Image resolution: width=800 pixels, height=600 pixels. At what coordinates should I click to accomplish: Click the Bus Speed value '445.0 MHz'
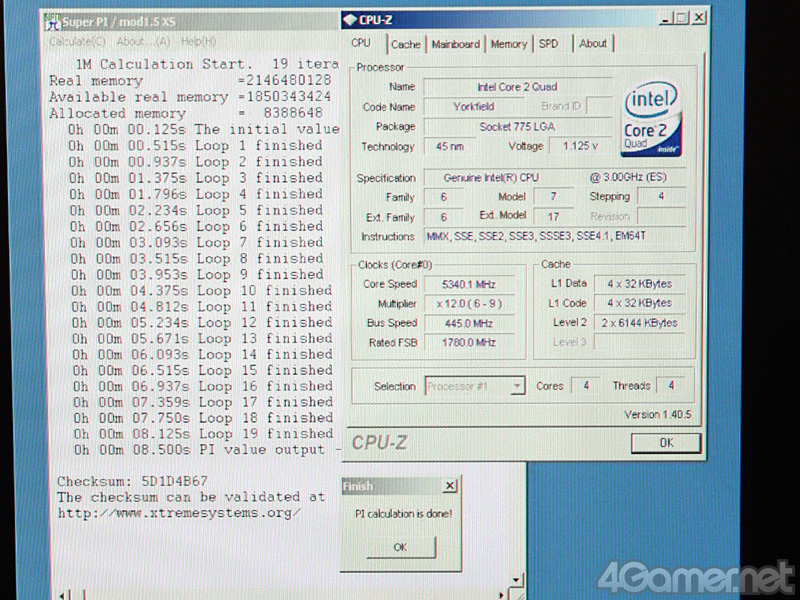469,323
